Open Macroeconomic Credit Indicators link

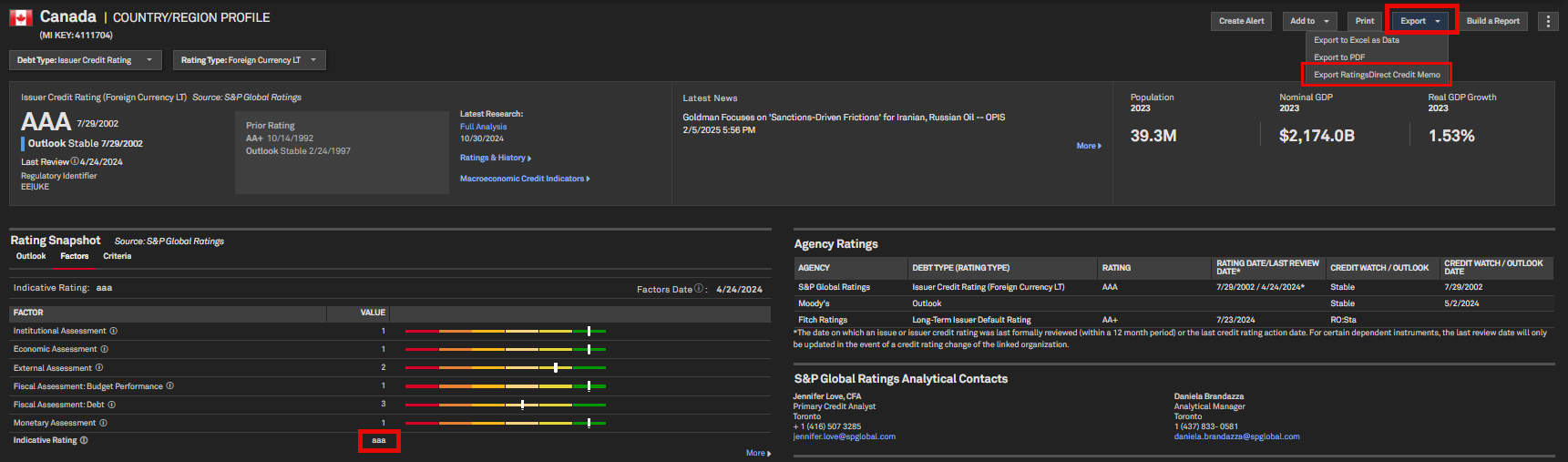[x=525, y=179]
